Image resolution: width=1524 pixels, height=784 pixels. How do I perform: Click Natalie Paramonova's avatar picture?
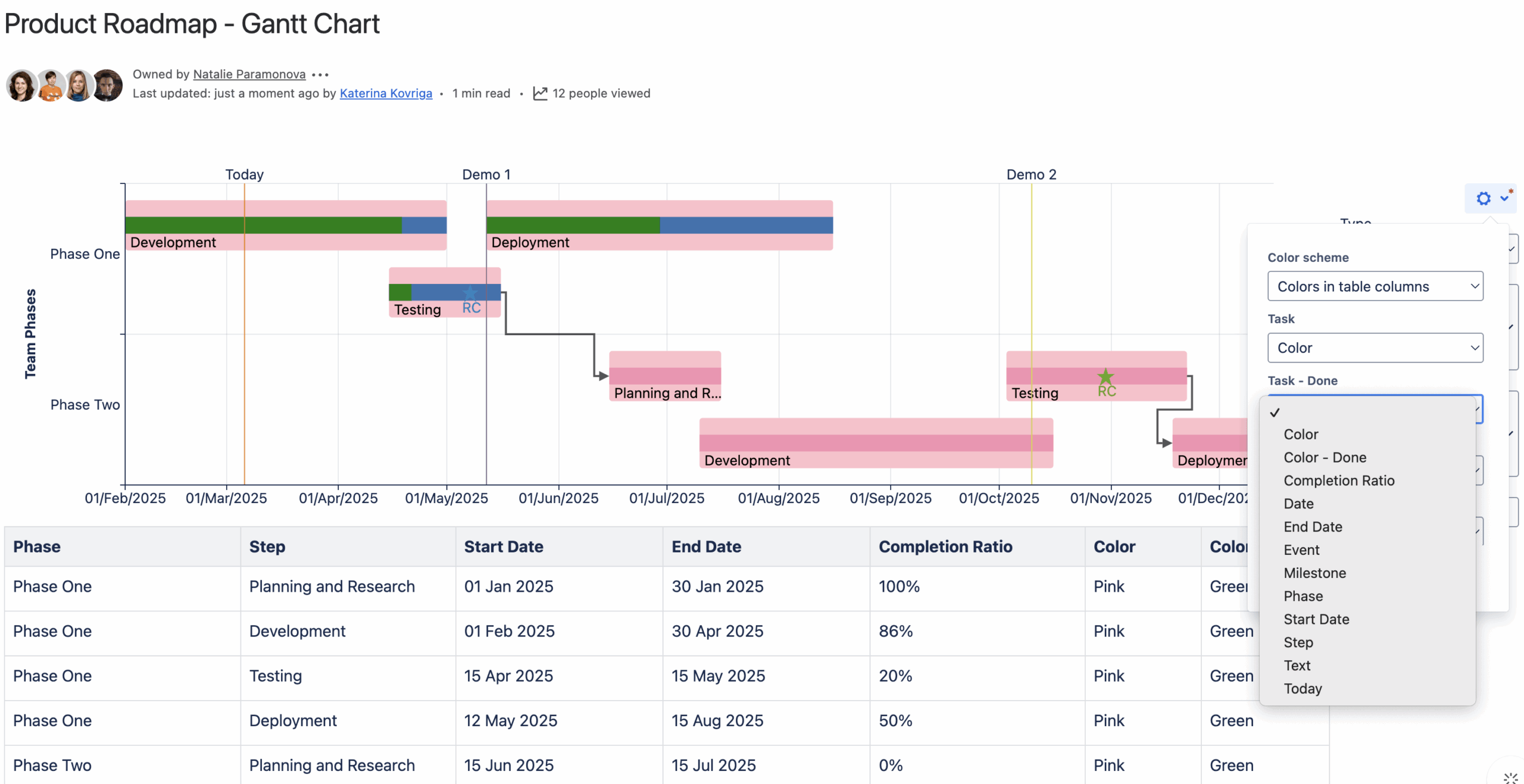tap(21, 85)
